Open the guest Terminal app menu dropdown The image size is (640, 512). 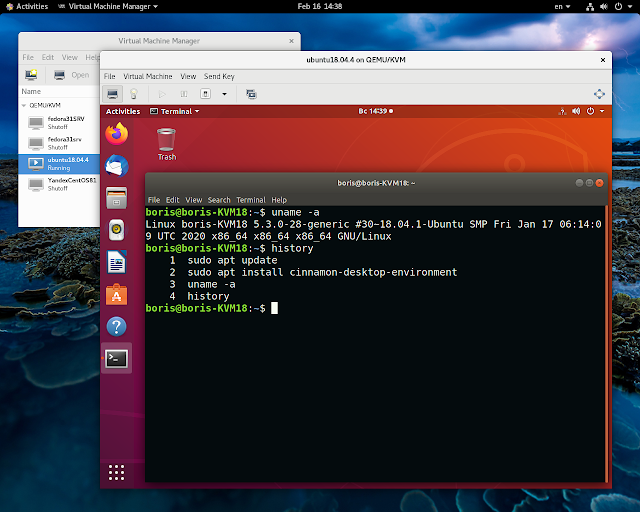click(175, 111)
